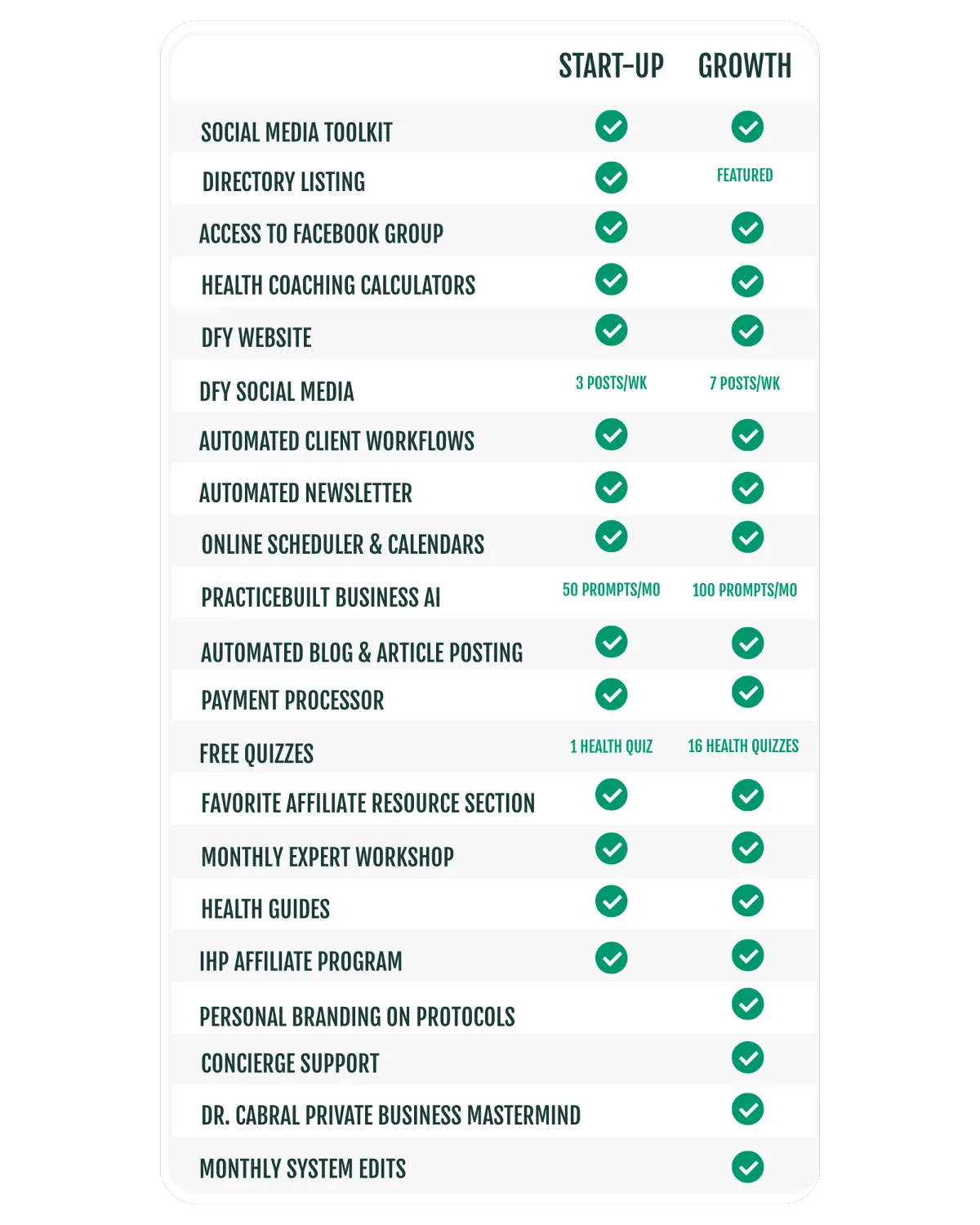Image resolution: width=980 pixels, height=1225 pixels.
Task: Click Start-Up checkmark for Online Scheduler & Calendars
Action: [611, 537]
